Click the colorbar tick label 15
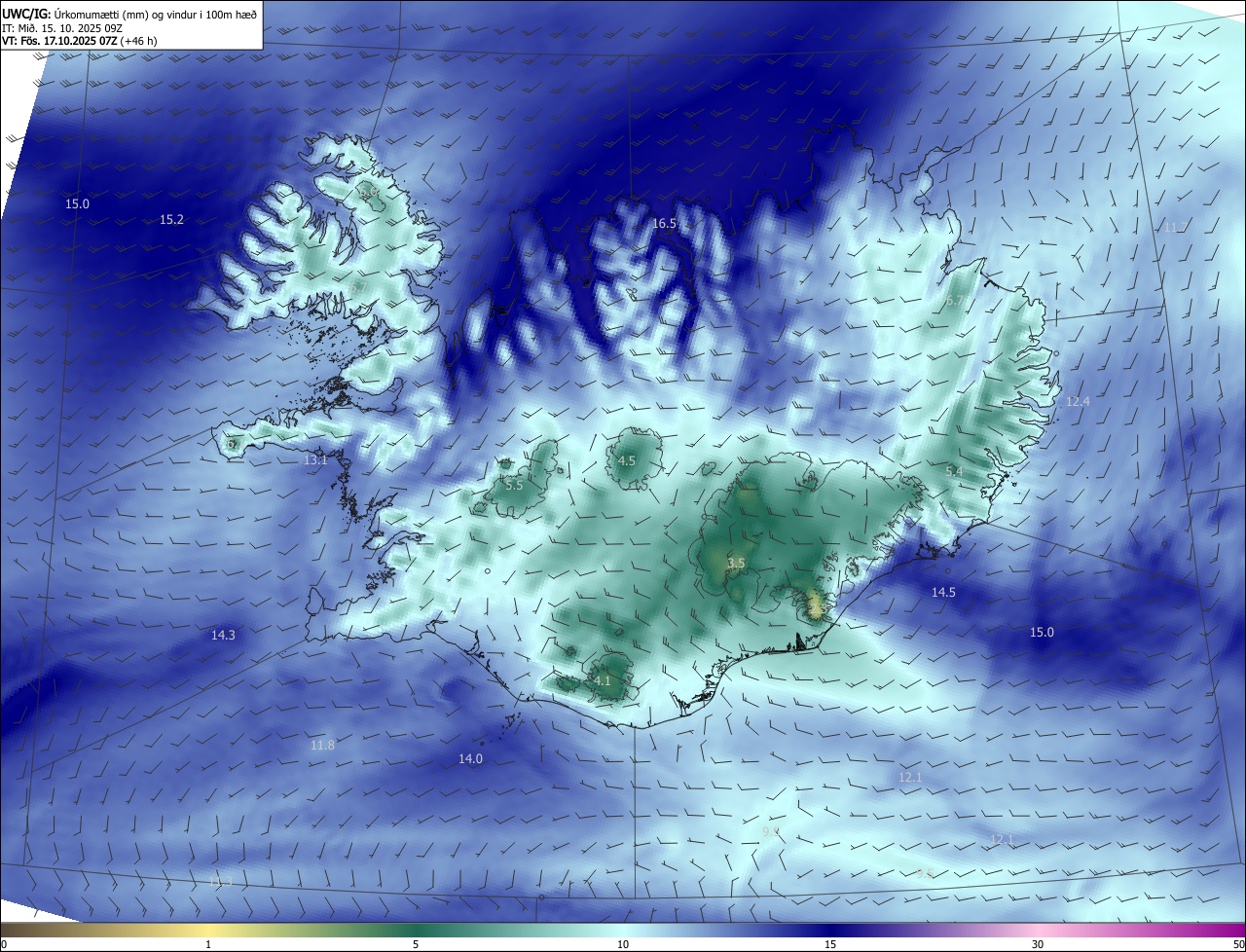 coord(830,944)
